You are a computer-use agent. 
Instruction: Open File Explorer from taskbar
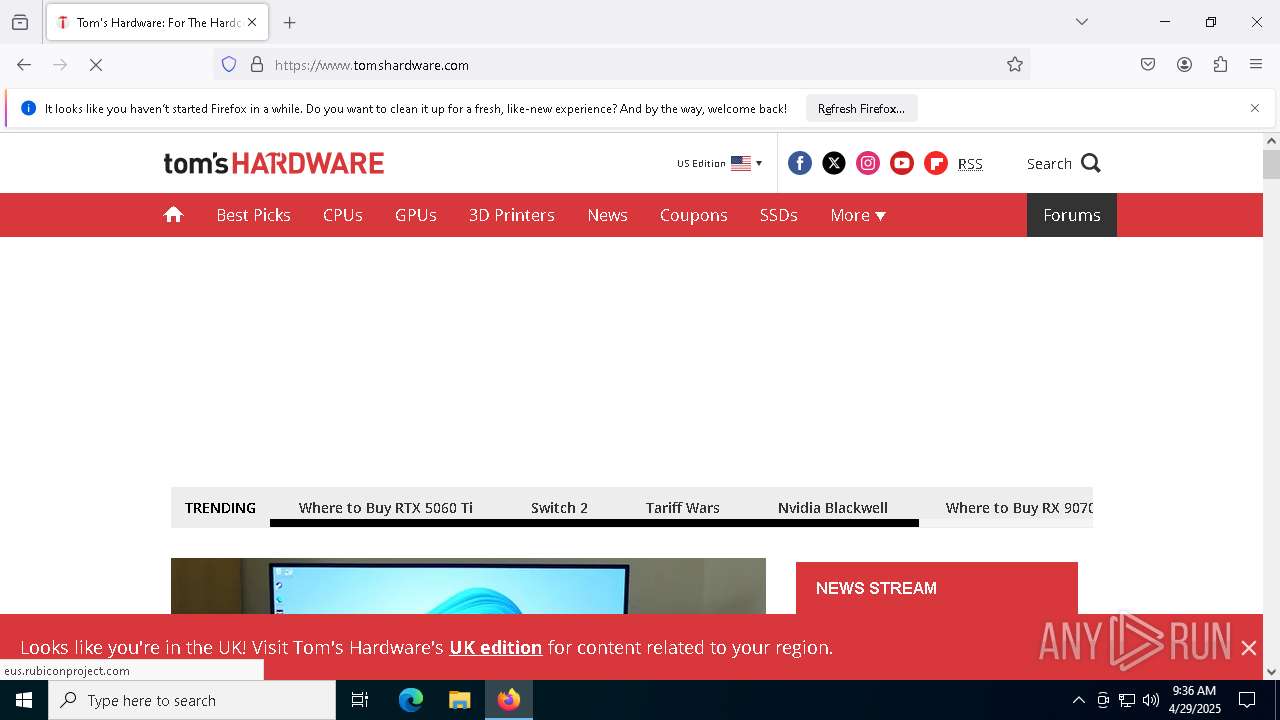[459, 700]
